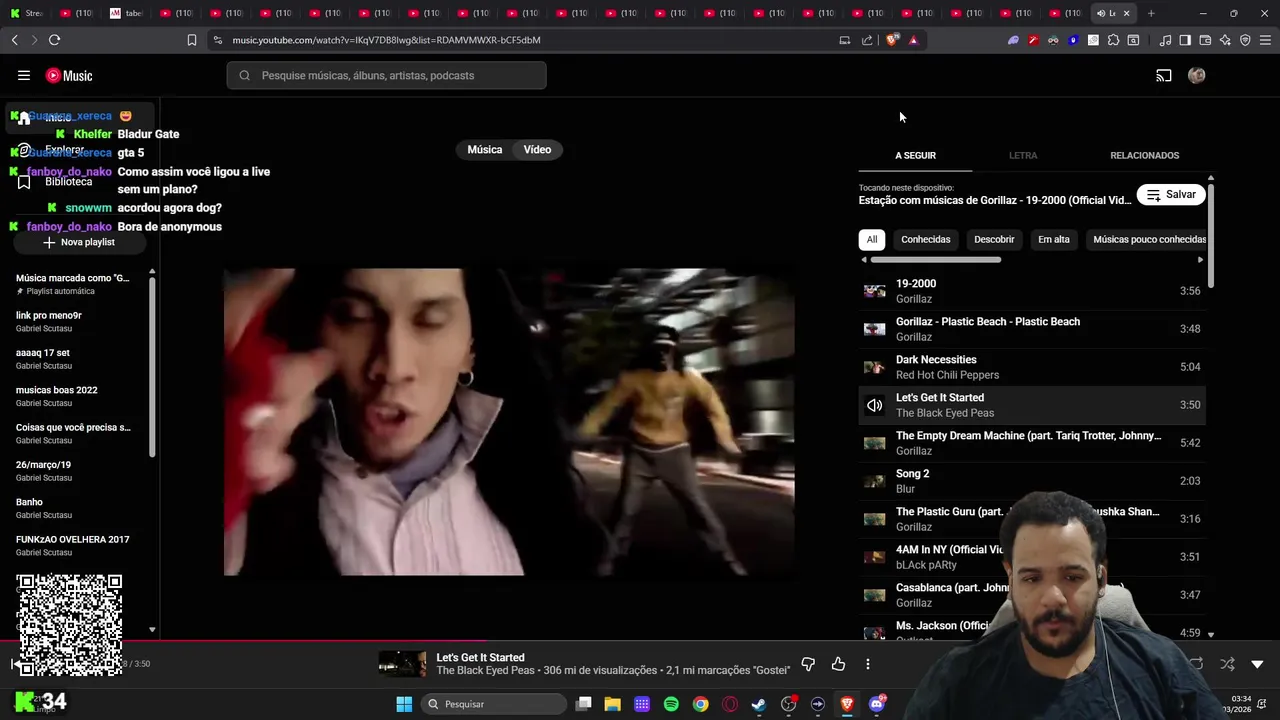
Task: Click thumbnail of Casablanca track
Action: (x=875, y=595)
